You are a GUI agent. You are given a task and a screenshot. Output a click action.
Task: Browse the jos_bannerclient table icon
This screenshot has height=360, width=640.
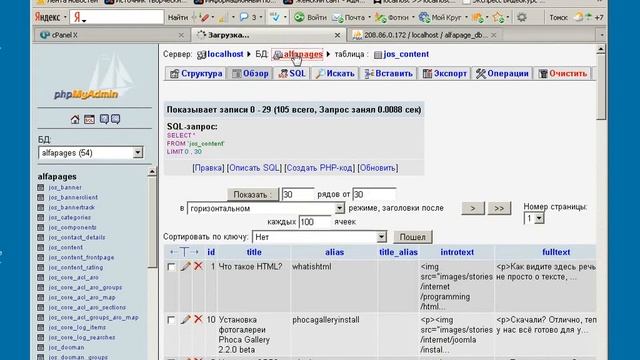41,198
